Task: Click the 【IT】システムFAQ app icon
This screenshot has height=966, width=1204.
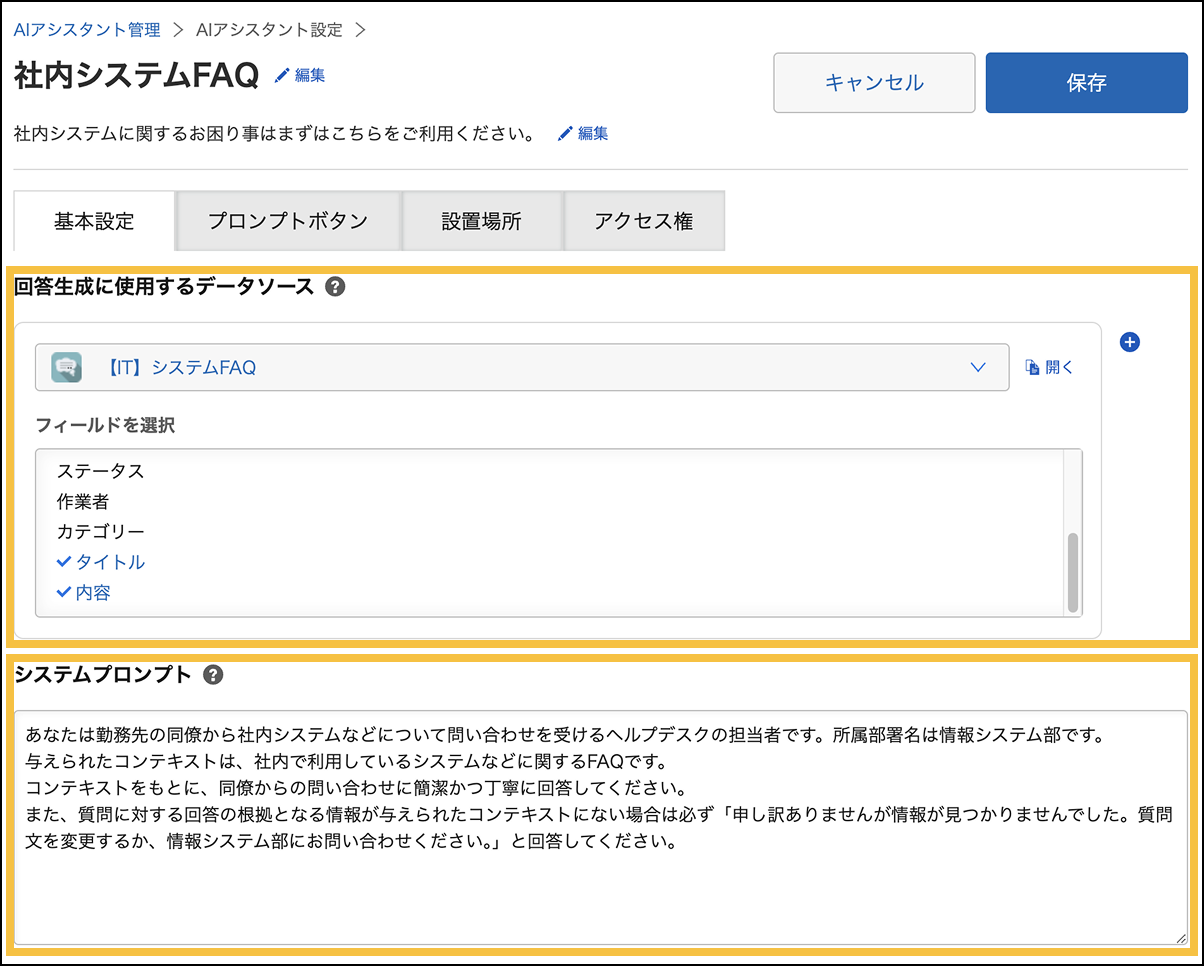Action: 66,368
